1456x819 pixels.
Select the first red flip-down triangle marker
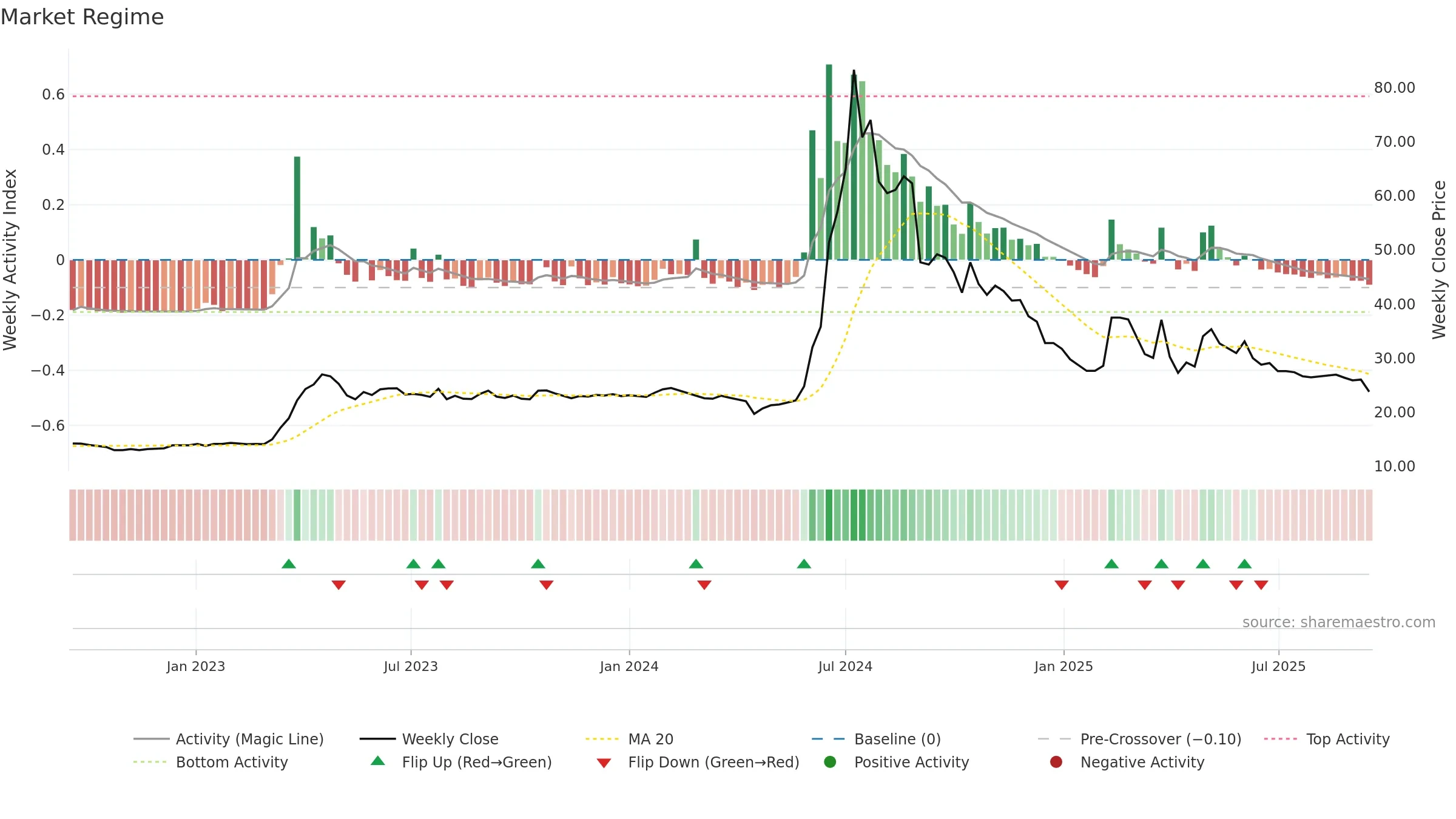click(x=339, y=585)
